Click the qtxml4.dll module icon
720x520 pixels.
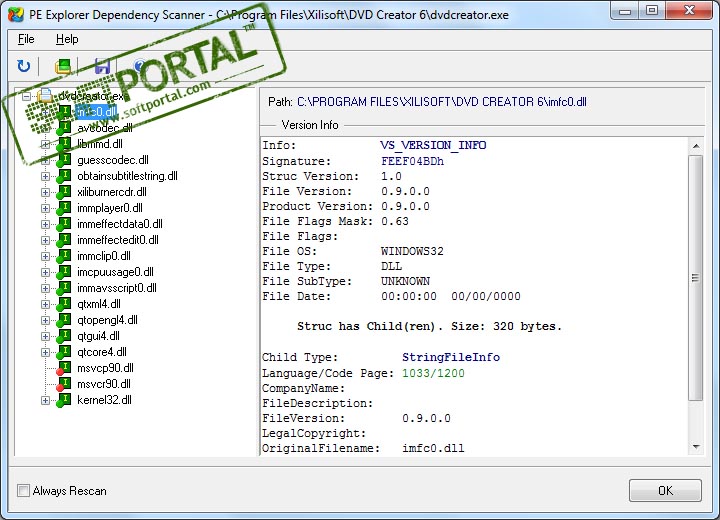click(x=63, y=305)
